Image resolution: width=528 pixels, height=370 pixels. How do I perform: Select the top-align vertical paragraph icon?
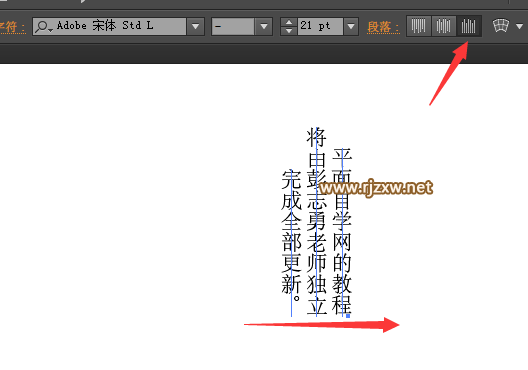click(x=419, y=26)
